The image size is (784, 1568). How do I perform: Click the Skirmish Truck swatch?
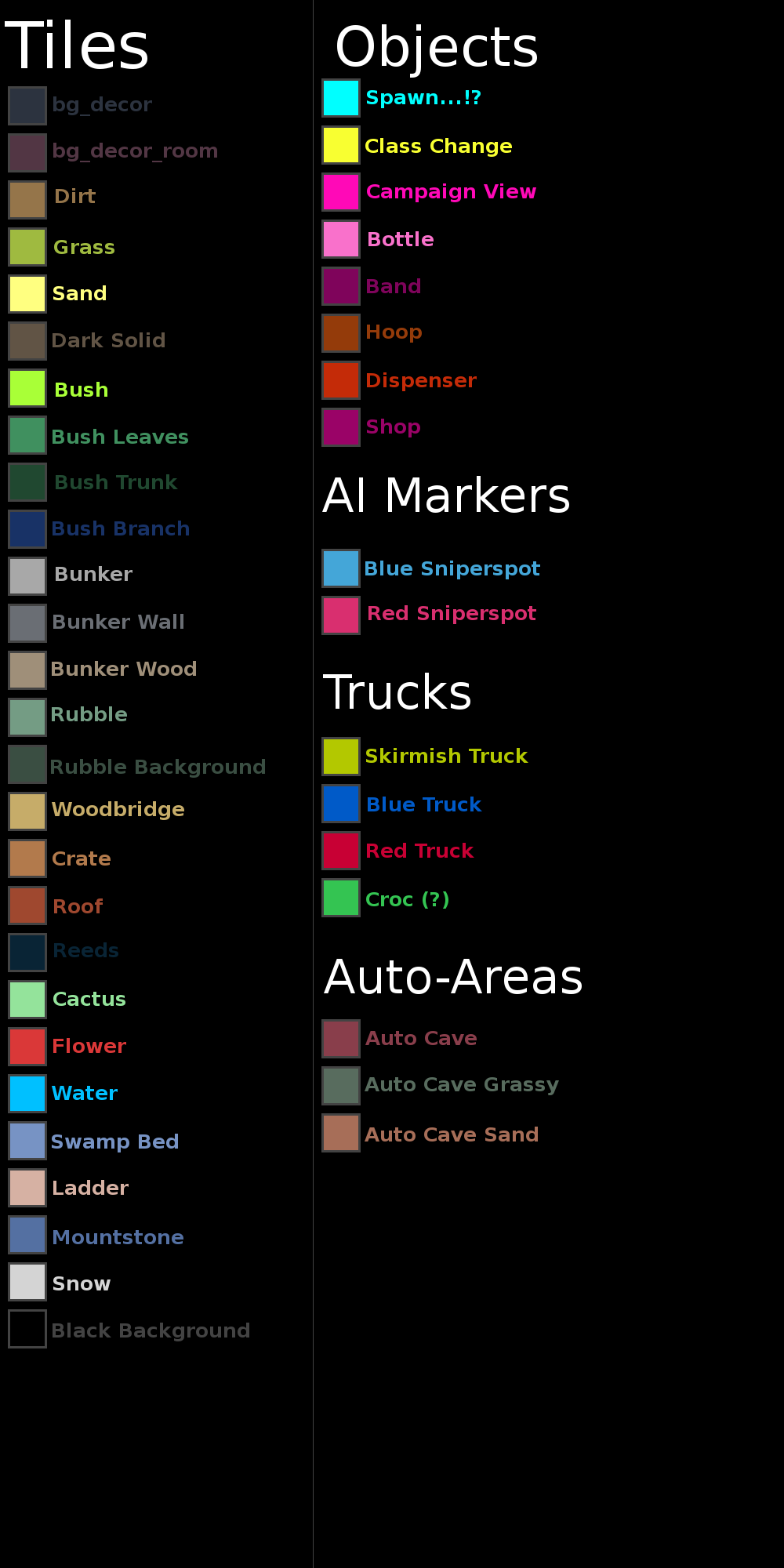click(x=341, y=757)
